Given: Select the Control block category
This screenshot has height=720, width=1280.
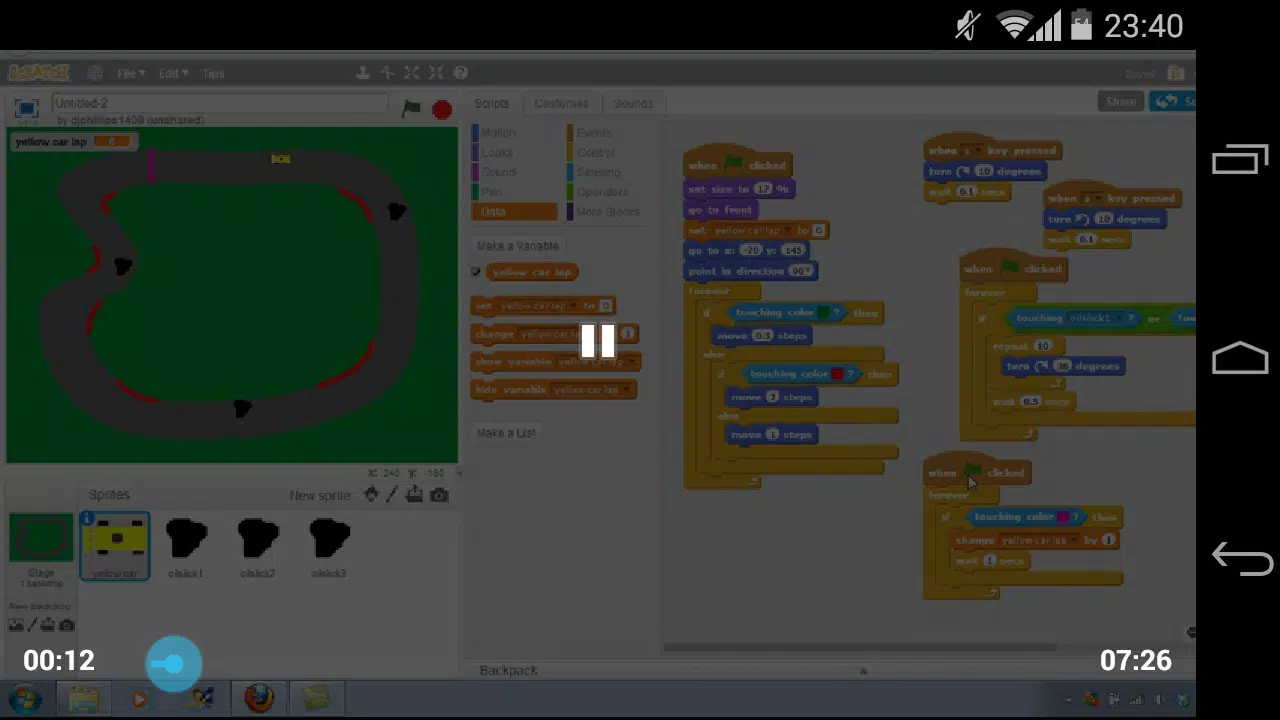Looking at the screenshot, I should [x=596, y=152].
